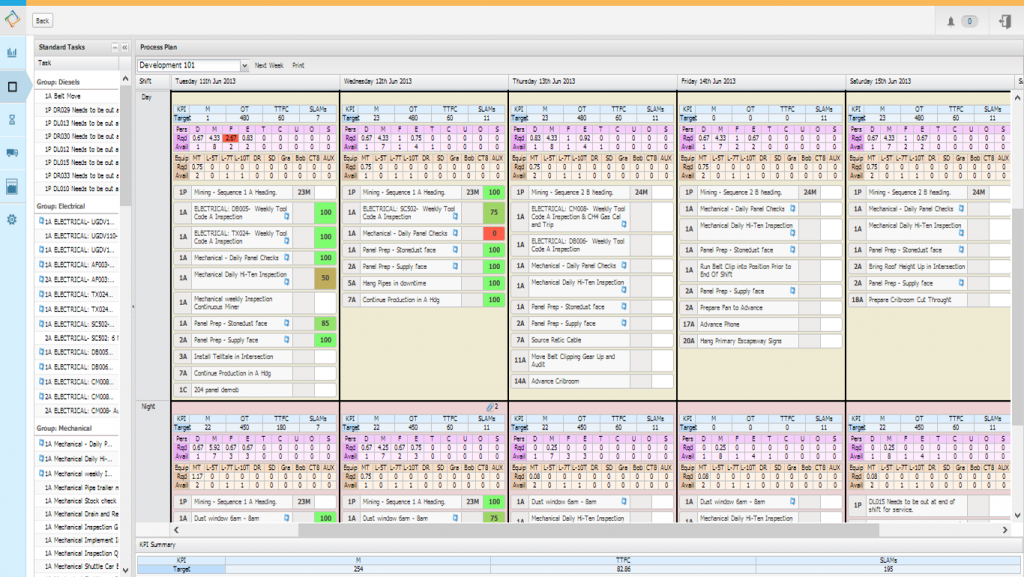Click the Task column header
Image resolution: width=1024 pixels, height=577 pixels.
tap(77, 63)
